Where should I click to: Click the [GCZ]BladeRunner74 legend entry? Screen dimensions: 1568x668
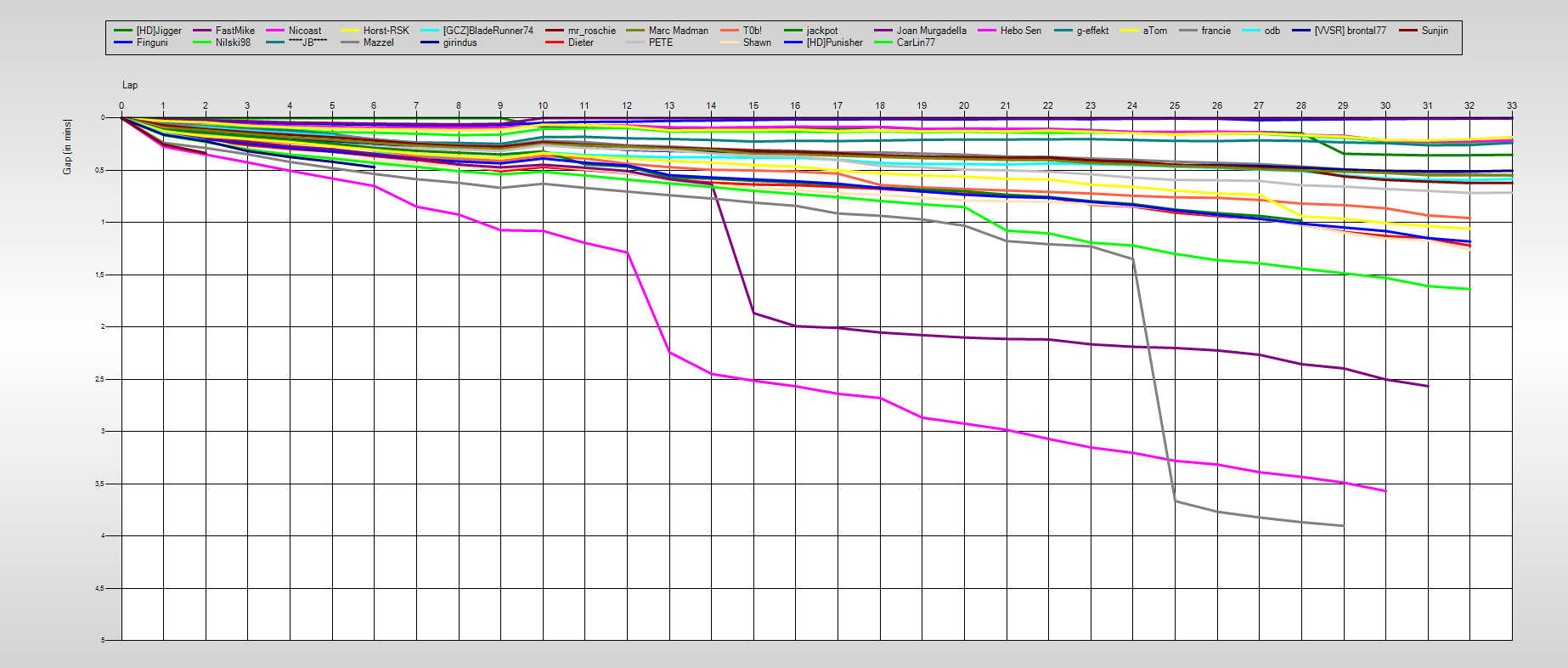point(488,31)
